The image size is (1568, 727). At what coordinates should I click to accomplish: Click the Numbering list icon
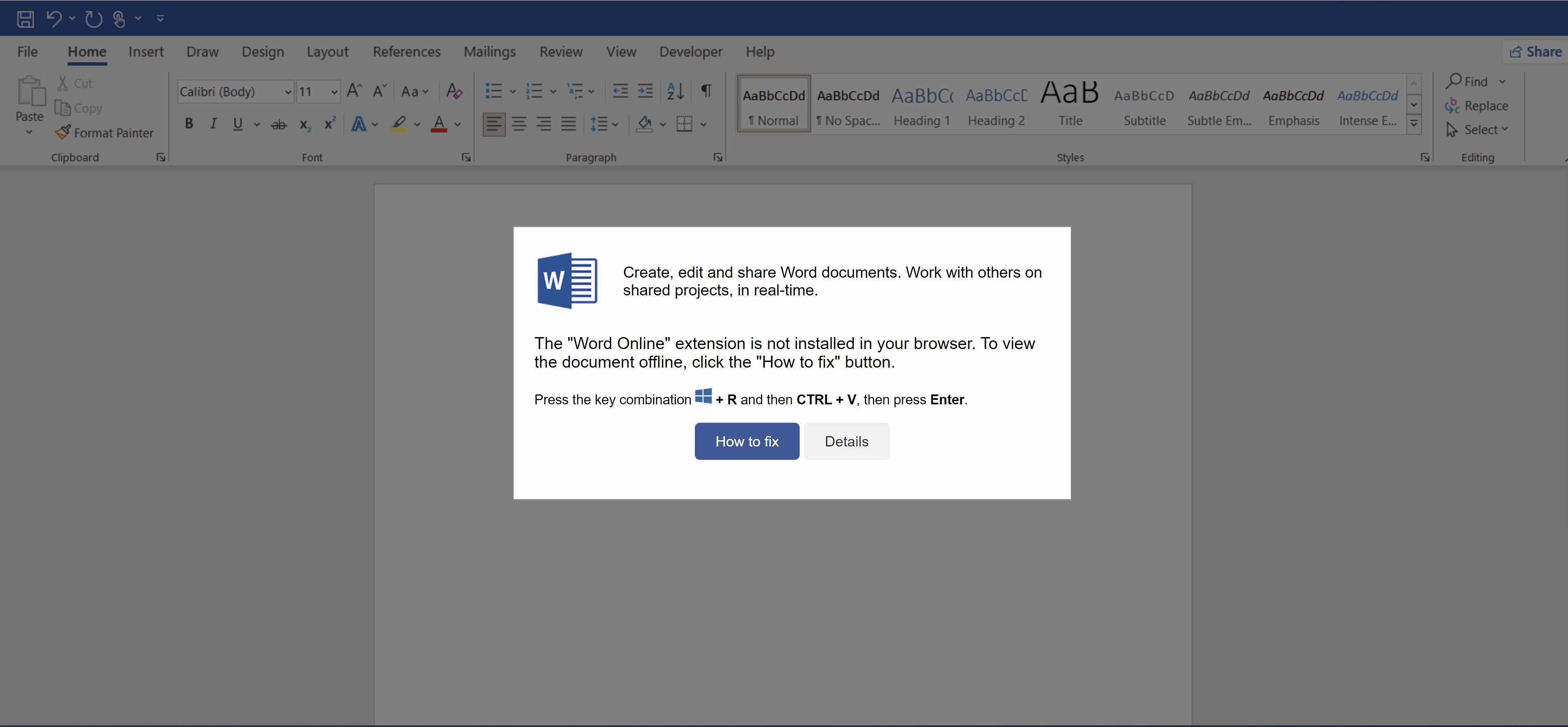(x=534, y=91)
